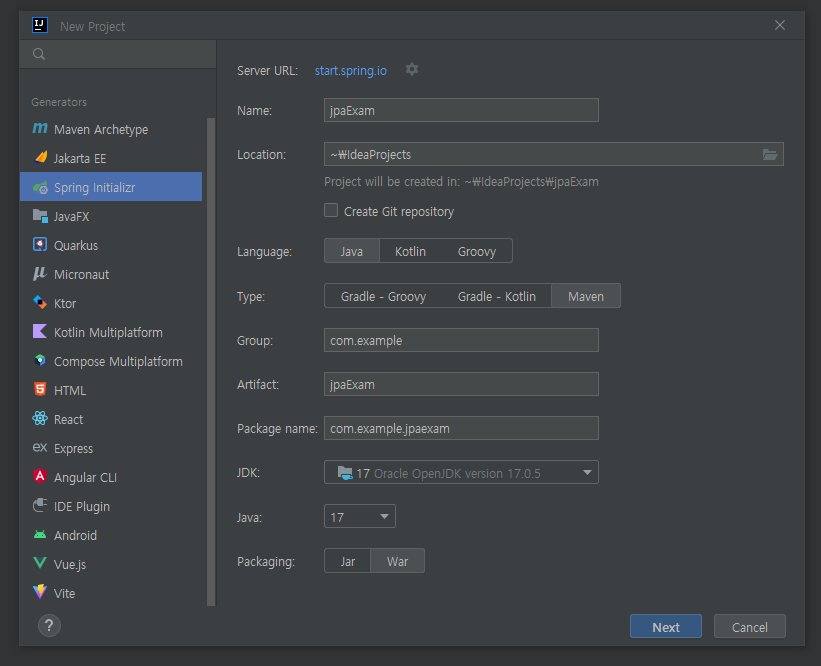Choose Maven build type
Viewport: 821px width, 666px height.
[586, 296]
